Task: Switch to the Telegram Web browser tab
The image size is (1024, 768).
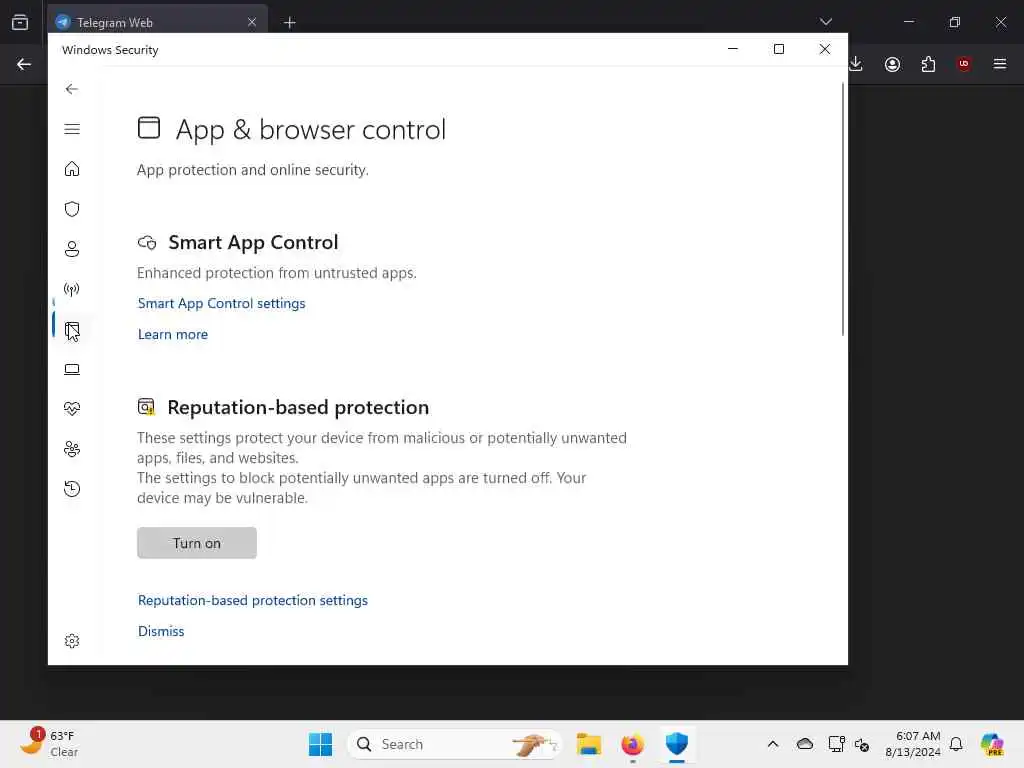Action: tap(157, 22)
